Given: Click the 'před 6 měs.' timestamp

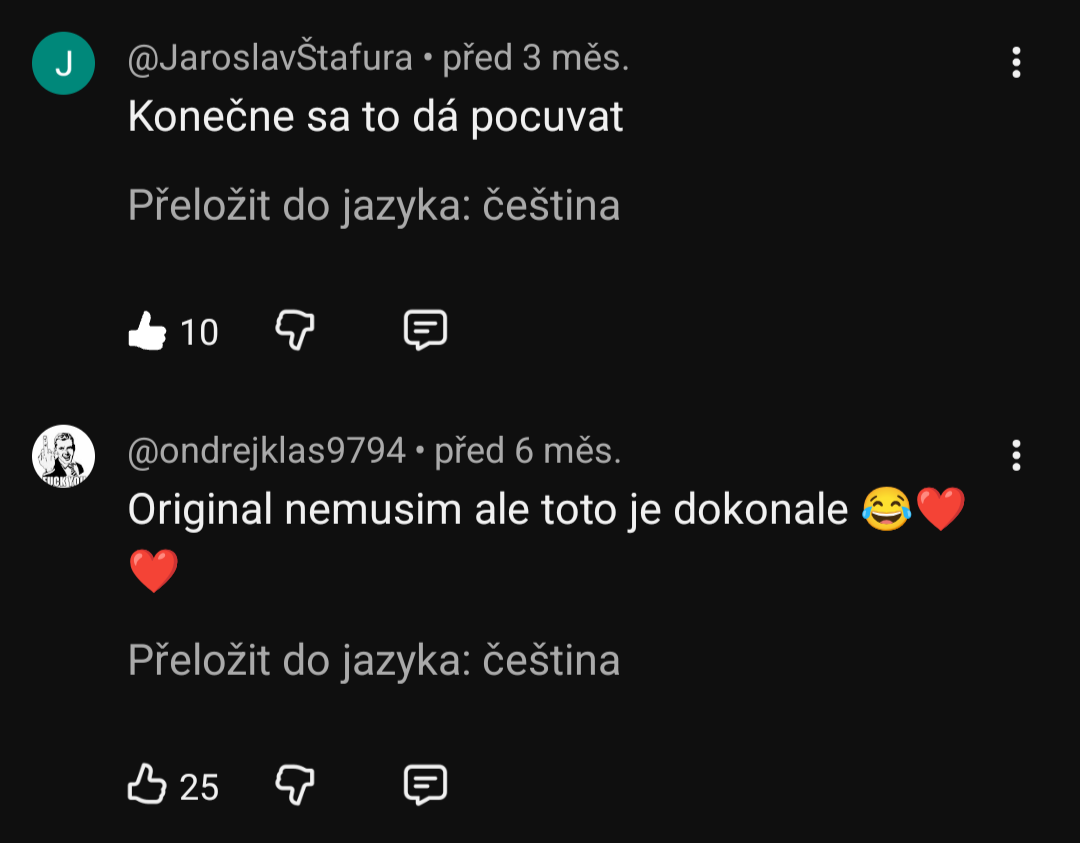Looking at the screenshot, I should coord(528,452).
